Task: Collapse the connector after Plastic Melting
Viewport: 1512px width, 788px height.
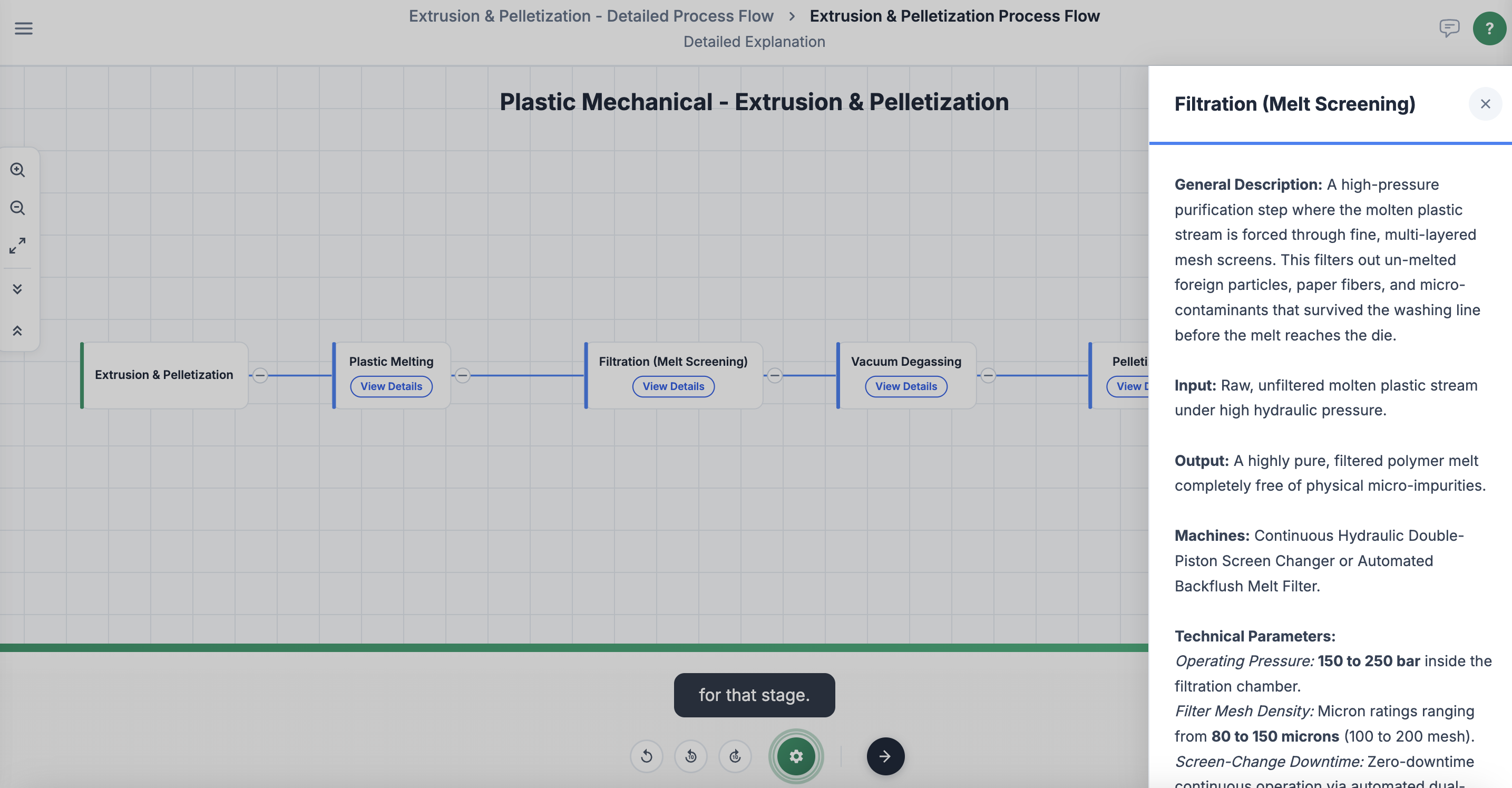Action: [463, 375]
